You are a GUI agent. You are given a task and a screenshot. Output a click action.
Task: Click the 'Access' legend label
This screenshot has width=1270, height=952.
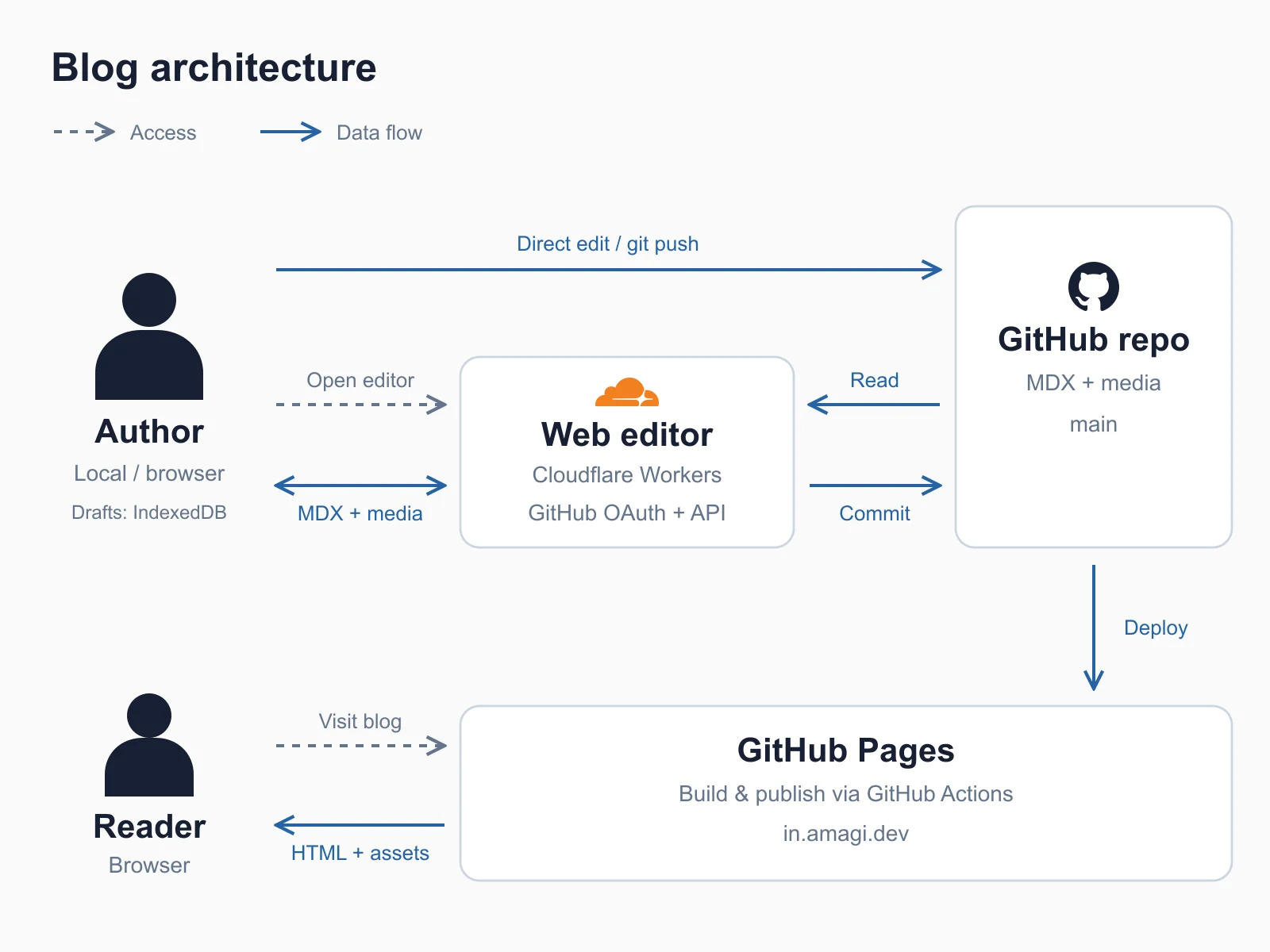pos(163,132)
